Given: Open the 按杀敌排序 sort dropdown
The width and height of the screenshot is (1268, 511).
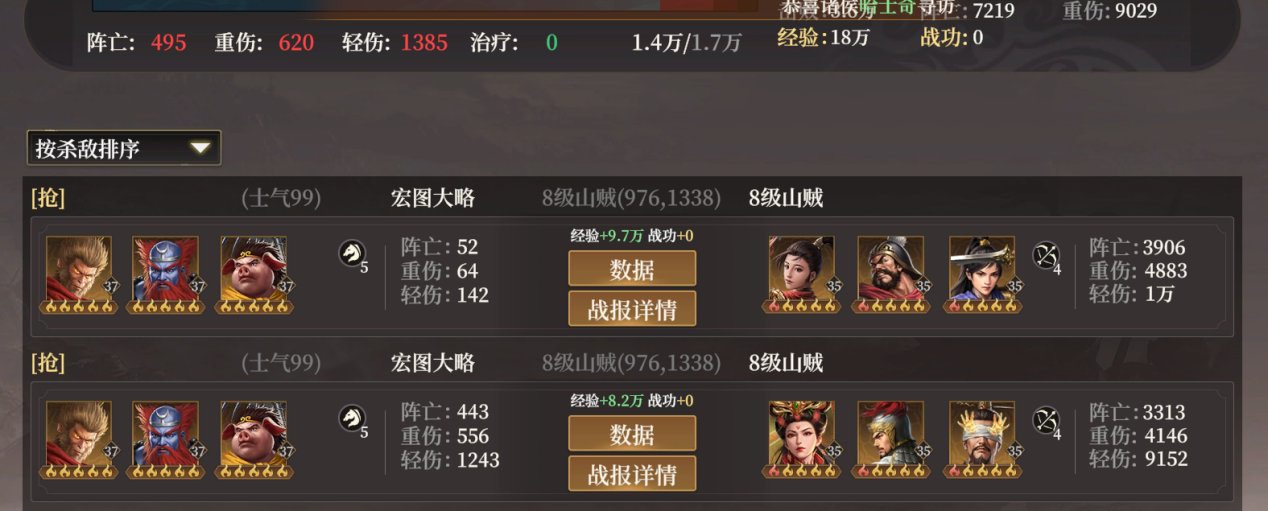Looking at the screenshot, I should point(124,148).
